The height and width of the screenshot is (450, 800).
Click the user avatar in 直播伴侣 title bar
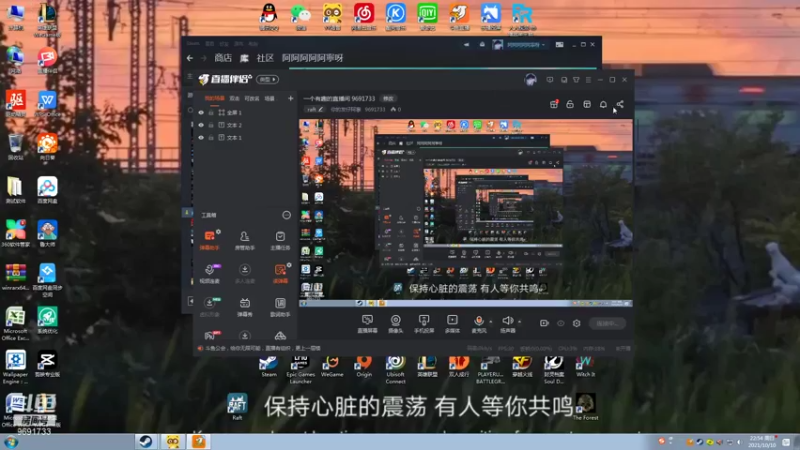(531, 80)
